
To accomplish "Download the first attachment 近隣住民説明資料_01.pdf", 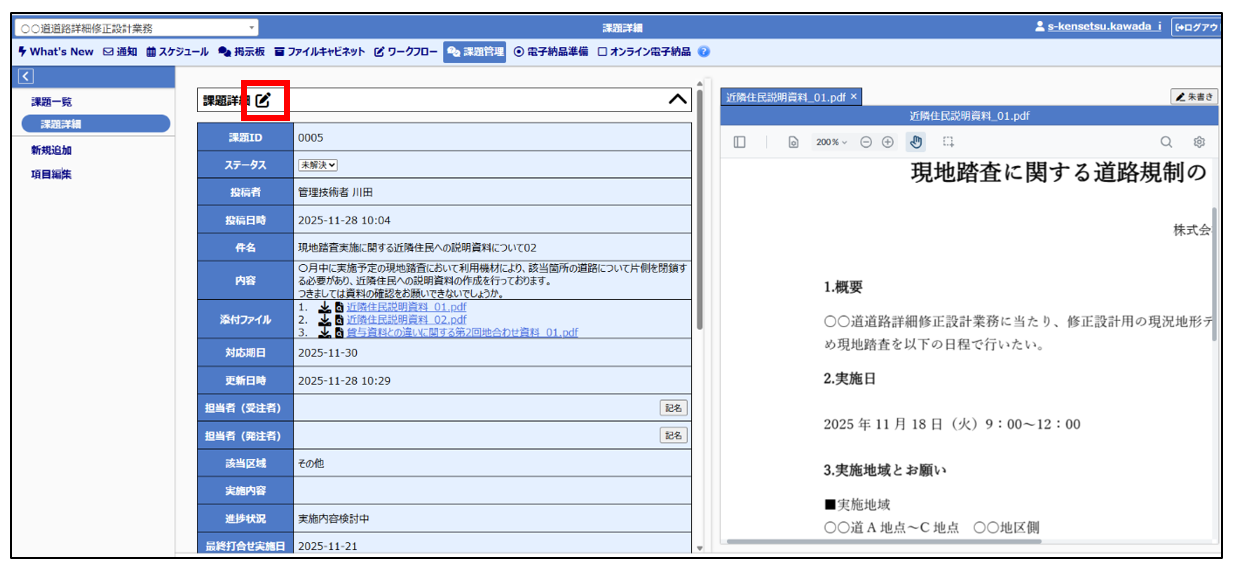I will click(x=324, y=308).
